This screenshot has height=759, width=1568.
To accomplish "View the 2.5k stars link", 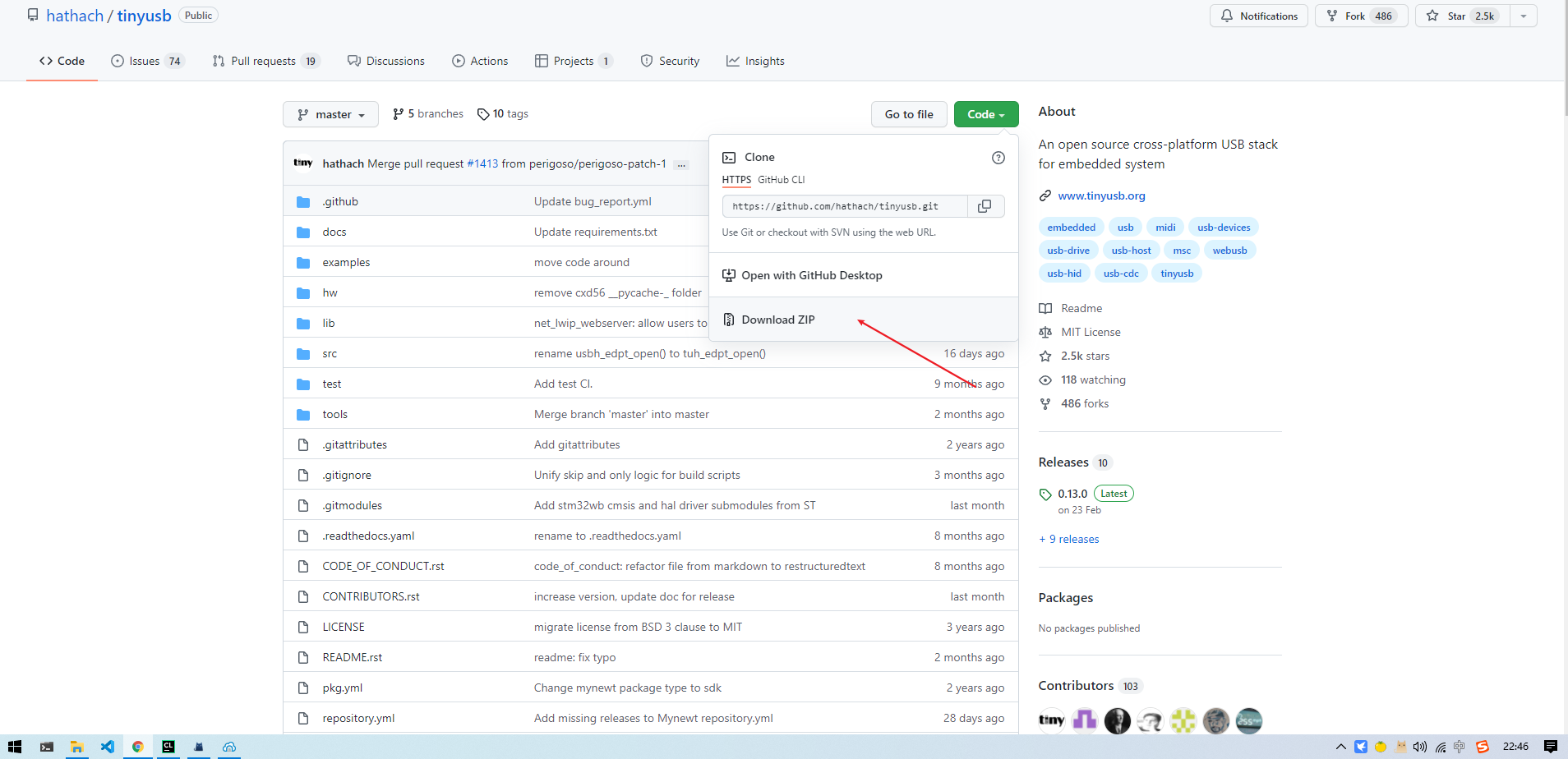I will pos(1075,356).
